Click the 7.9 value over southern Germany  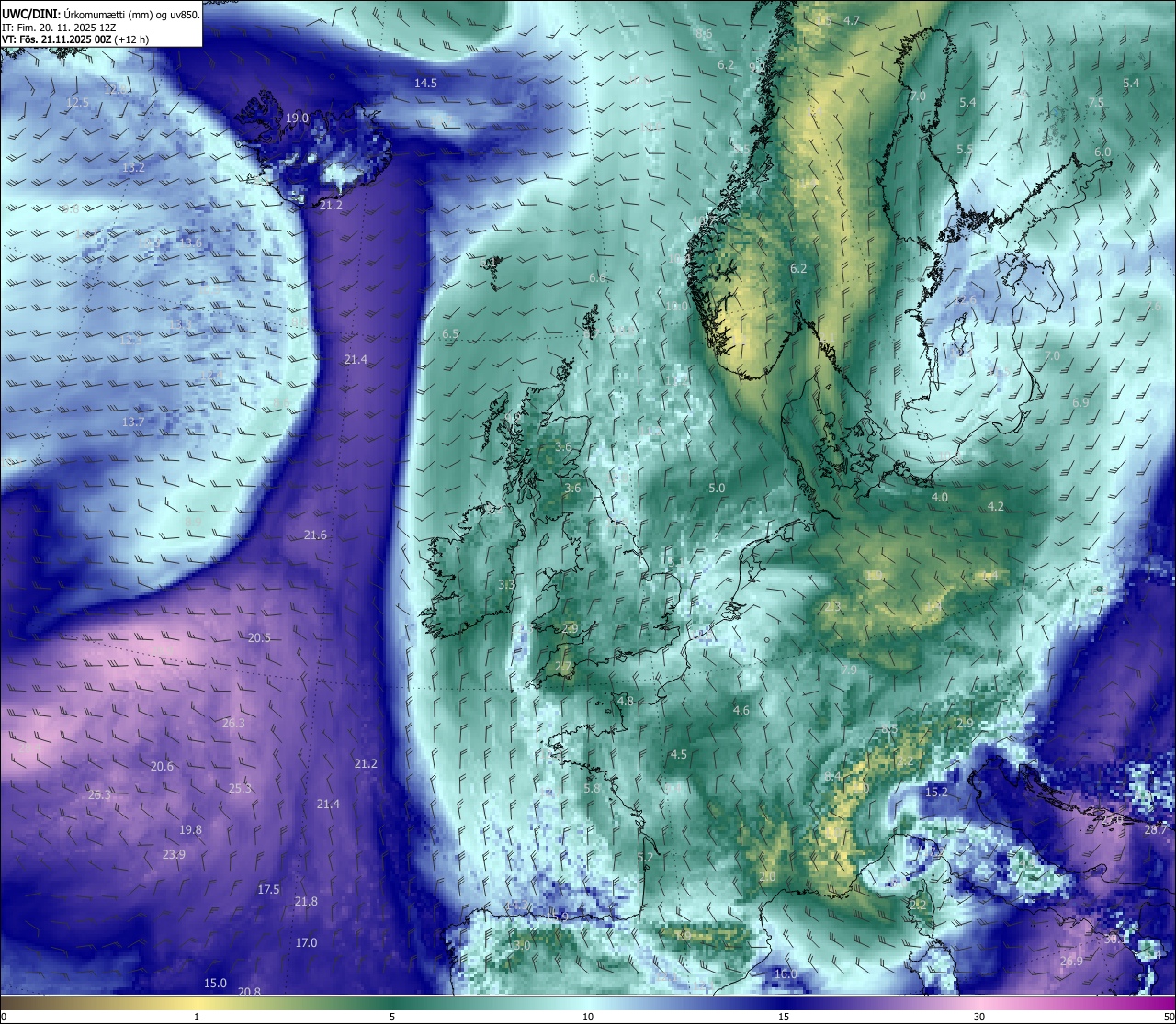[849, 670]
